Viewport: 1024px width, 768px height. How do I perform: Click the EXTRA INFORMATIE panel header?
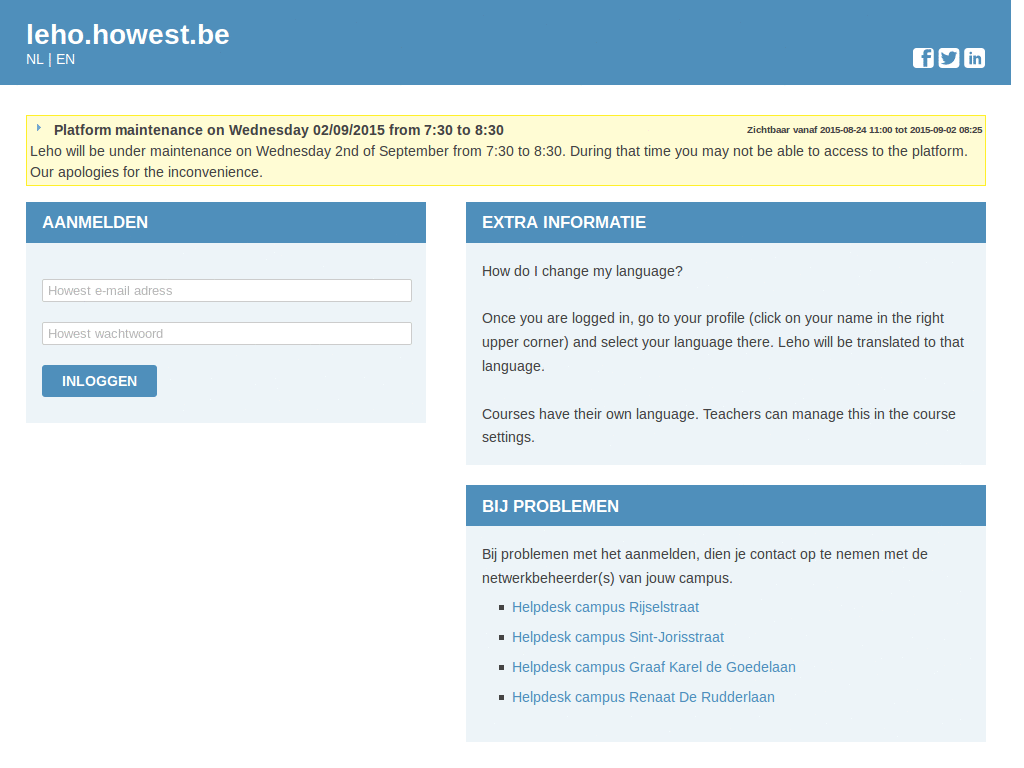point(726,222)
